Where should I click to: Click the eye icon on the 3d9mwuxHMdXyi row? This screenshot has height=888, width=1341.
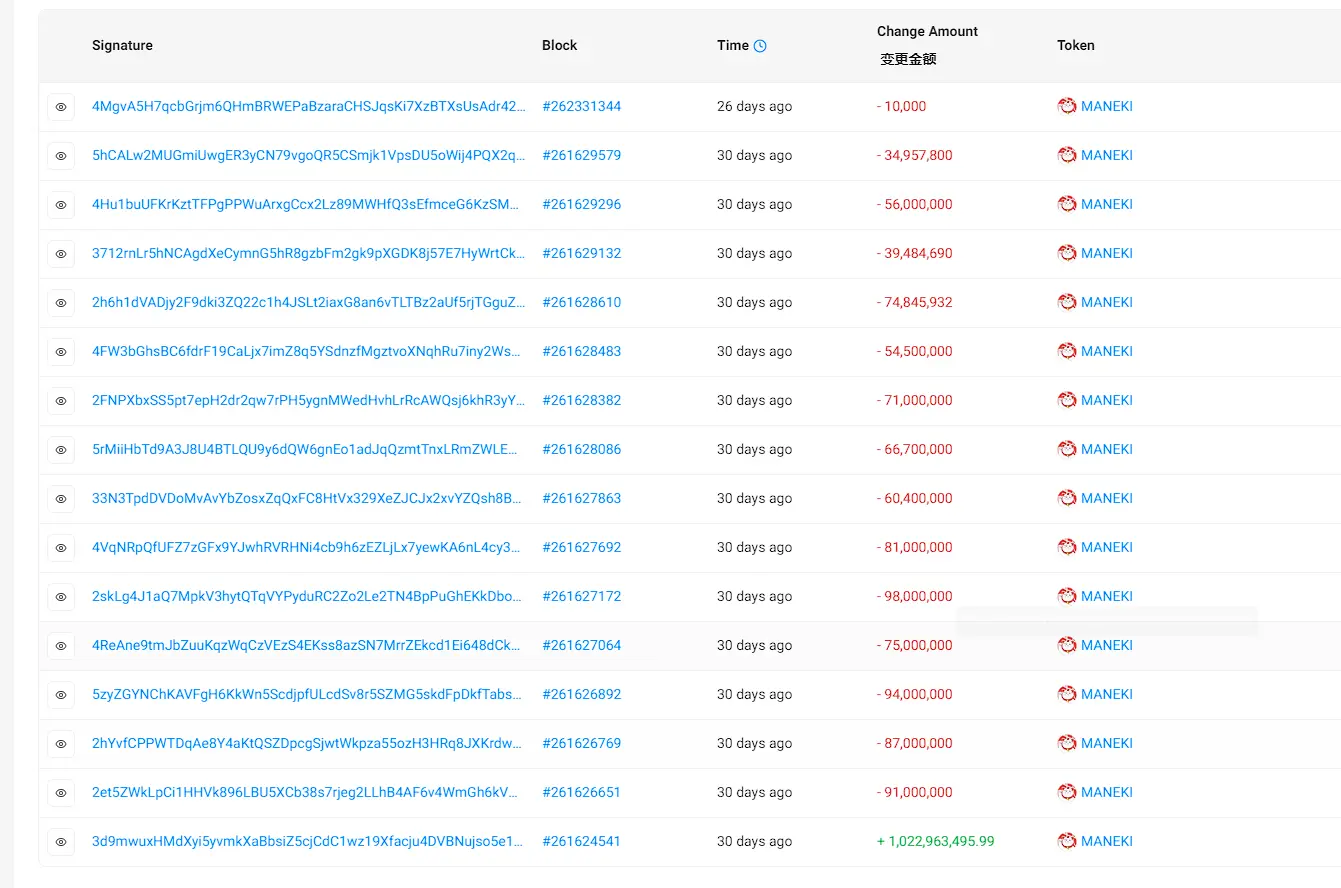(61, 841)
